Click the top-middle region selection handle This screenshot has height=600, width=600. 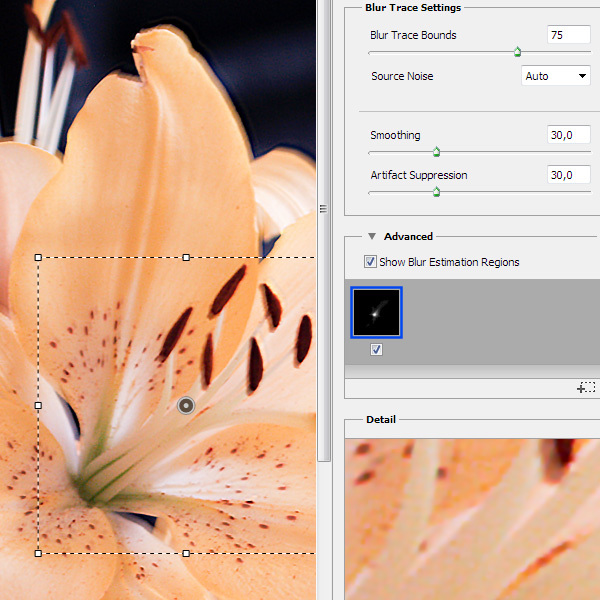[186, 257]
